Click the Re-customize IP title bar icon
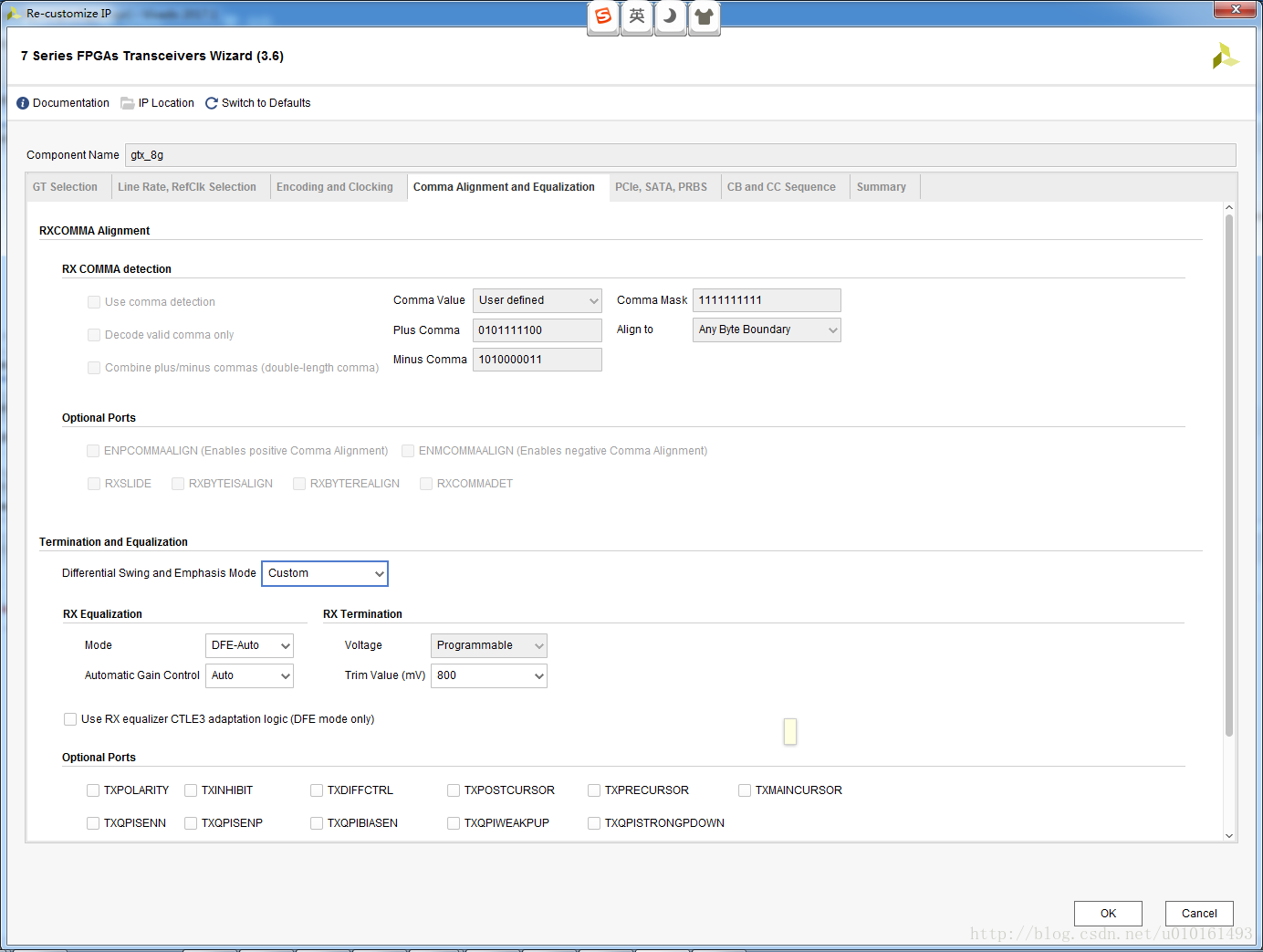Image resolution: width=1263 pixels, height=952 pixels. click(13, 14)
